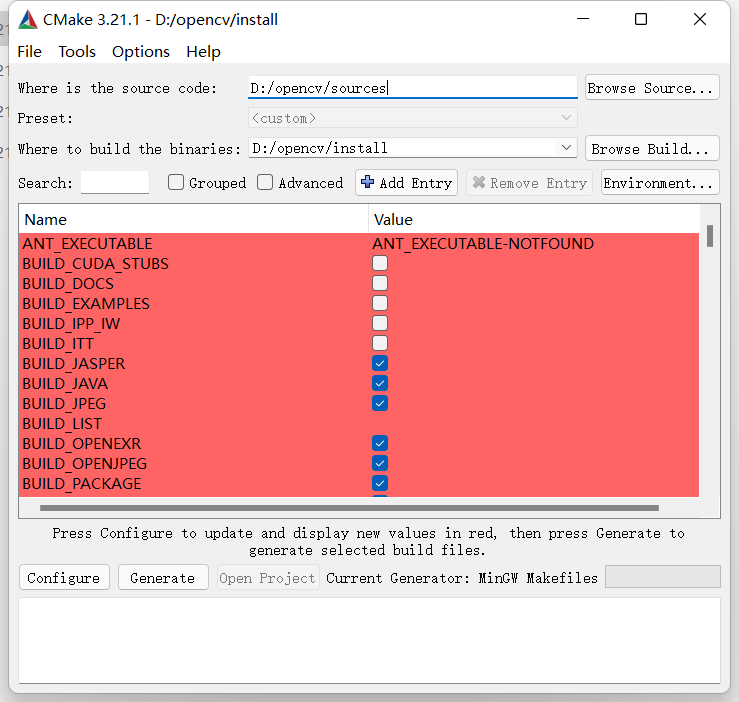Select the BUILD_OPENEXR entry name
This screenshot has height=702, width=739.
pos(82,444)
